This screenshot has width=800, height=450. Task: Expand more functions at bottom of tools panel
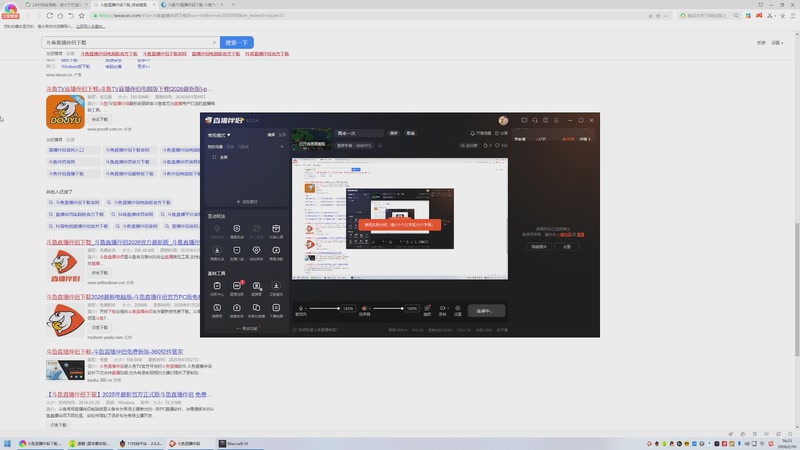click(x=247, y=329)
